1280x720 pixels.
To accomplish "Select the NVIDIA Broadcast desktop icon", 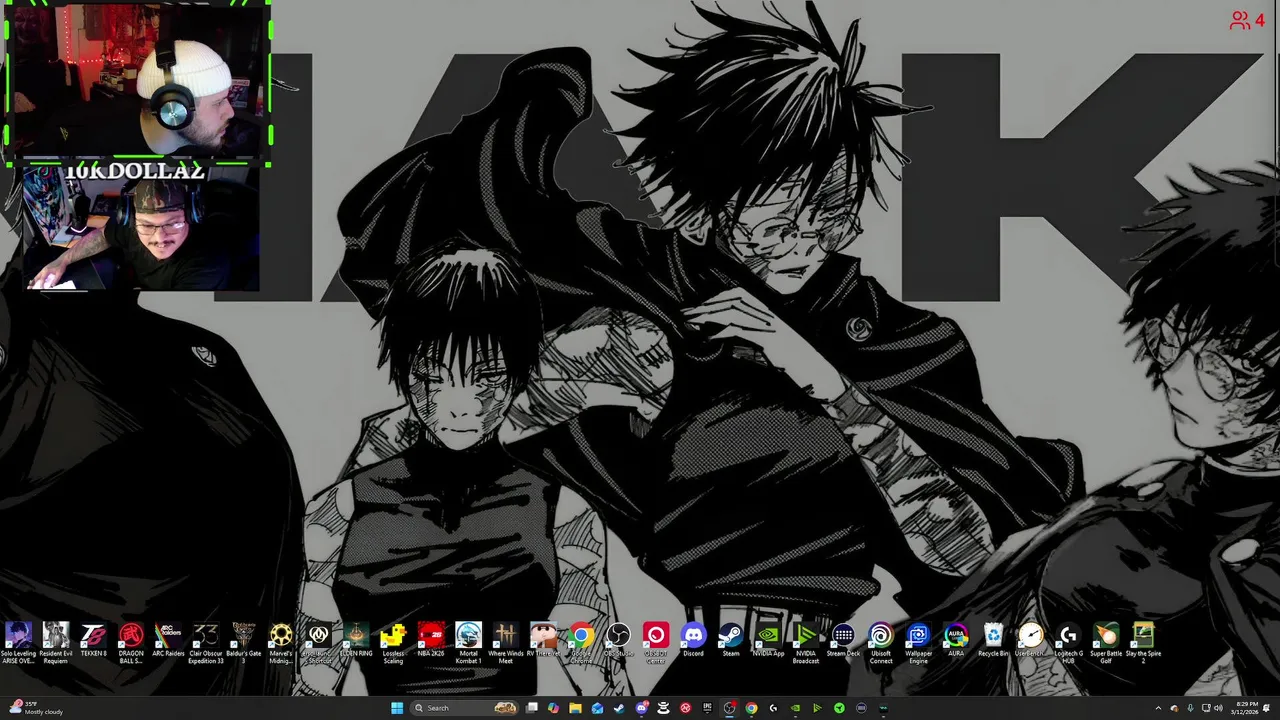I will pyautogui.click(x=806, y=642).
